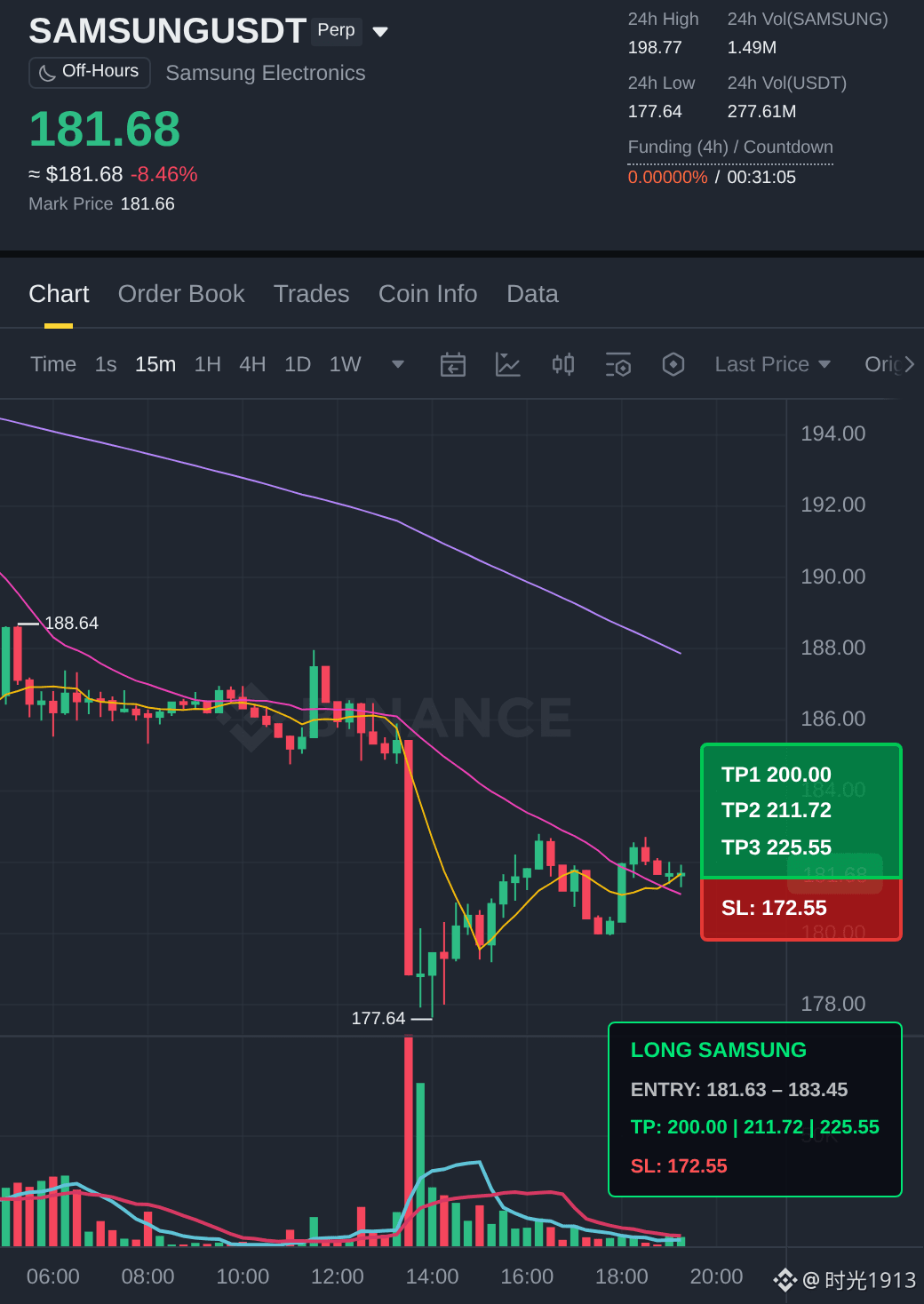Switch to the Chart tab
The width and height of the screenshot is (924, 1304).
(59, 294)
